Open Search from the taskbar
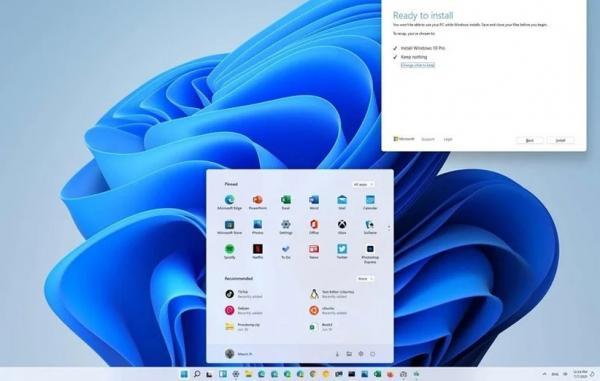 pyautogui.click(x=197, y=374)
